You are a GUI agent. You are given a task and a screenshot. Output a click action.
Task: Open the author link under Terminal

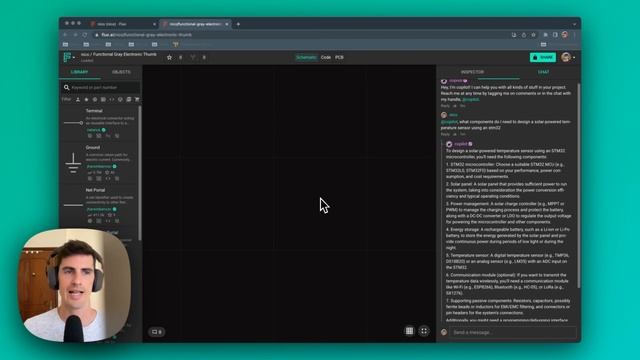(93, 130)
